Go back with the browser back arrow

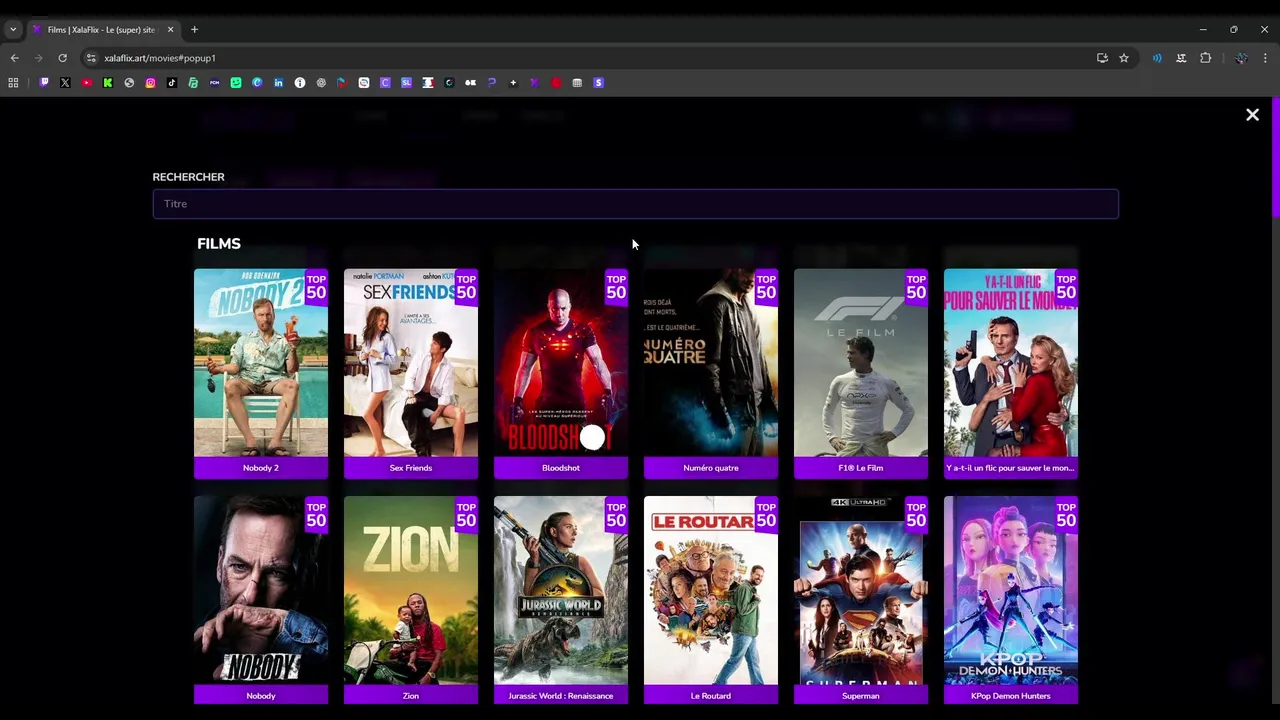[x=14, y=58]
